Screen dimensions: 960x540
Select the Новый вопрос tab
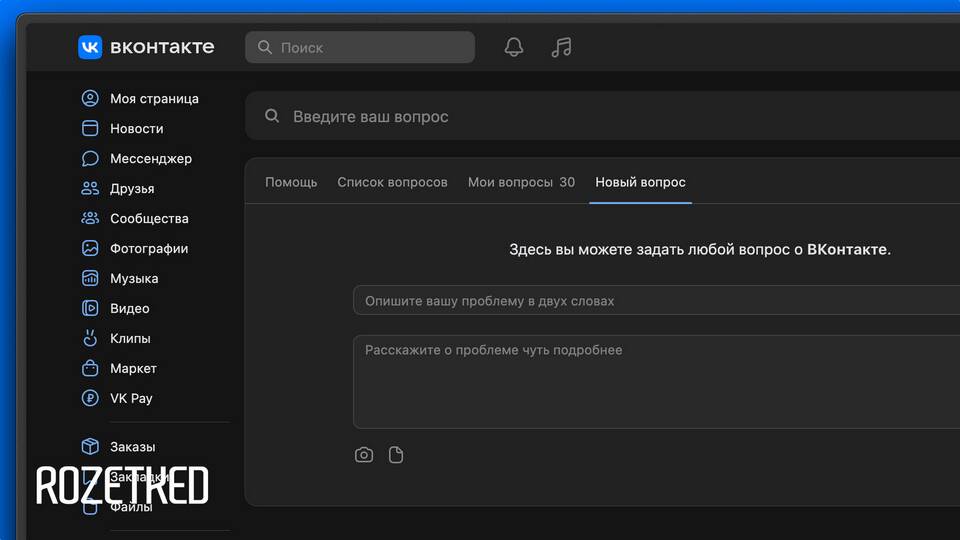[x=640, y=182]
